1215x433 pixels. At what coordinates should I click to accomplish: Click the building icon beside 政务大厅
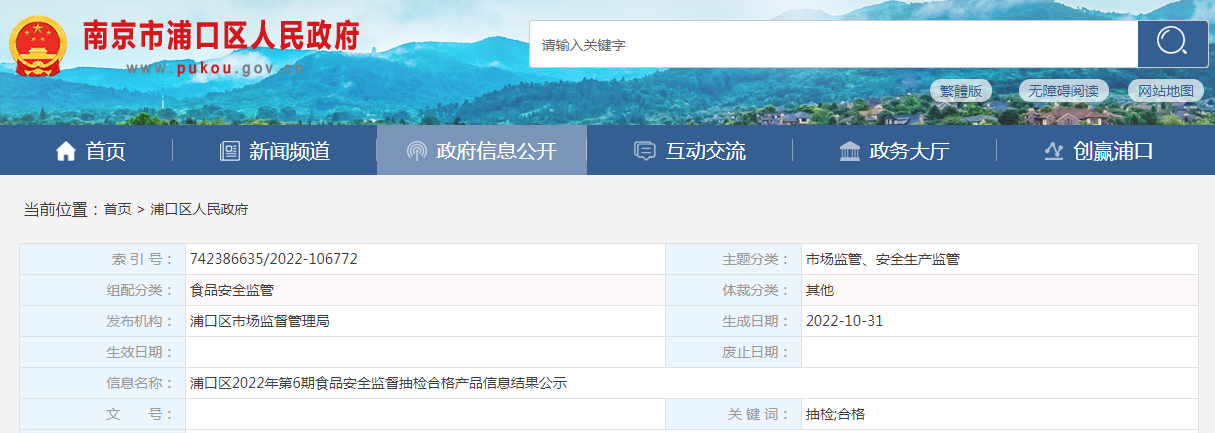[x=850, y=152]
